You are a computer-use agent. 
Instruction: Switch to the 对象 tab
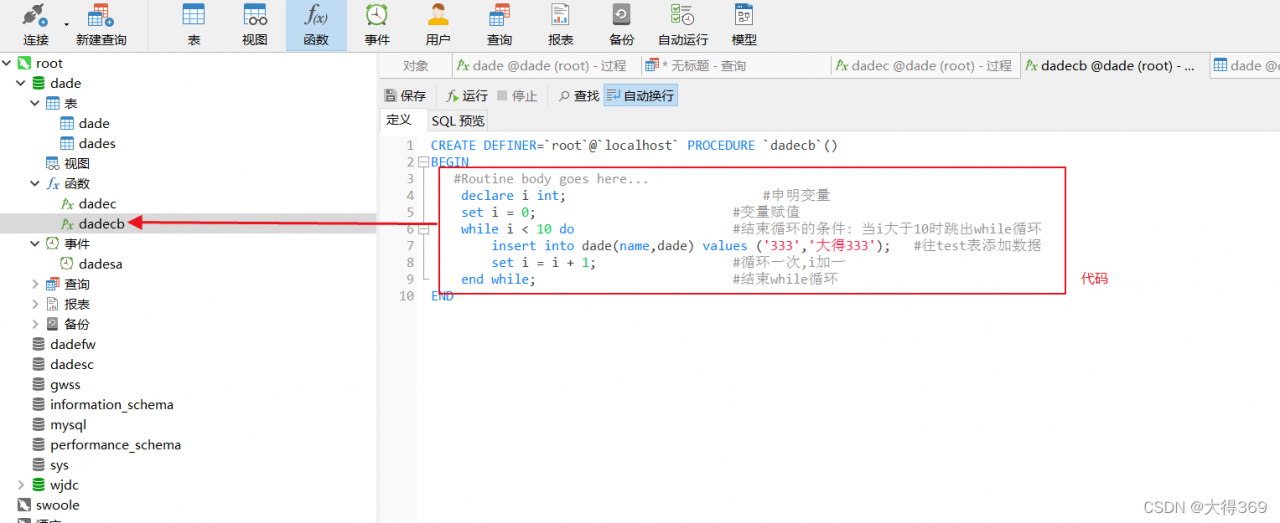[416, 66]
